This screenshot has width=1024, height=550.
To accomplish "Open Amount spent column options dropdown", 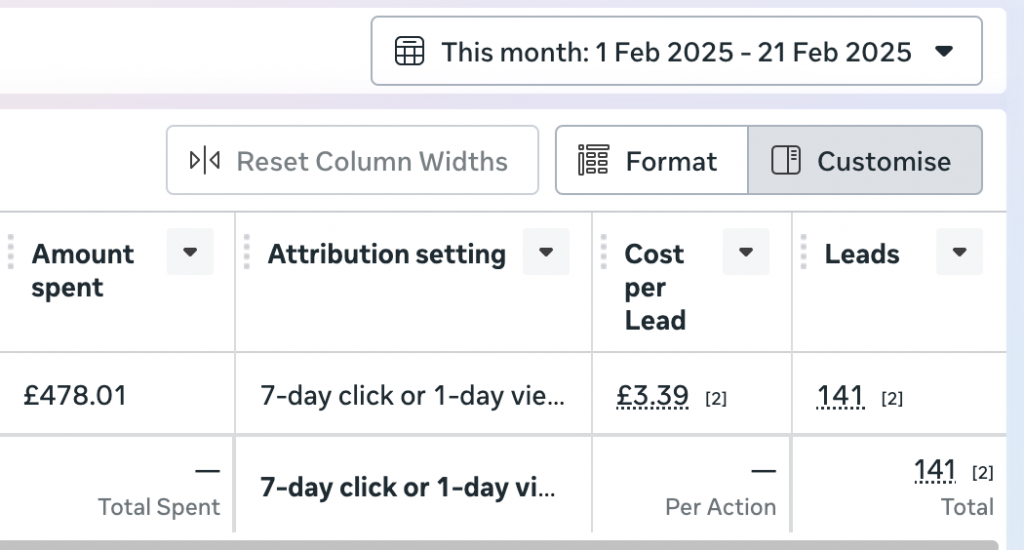I will (190, 252).
